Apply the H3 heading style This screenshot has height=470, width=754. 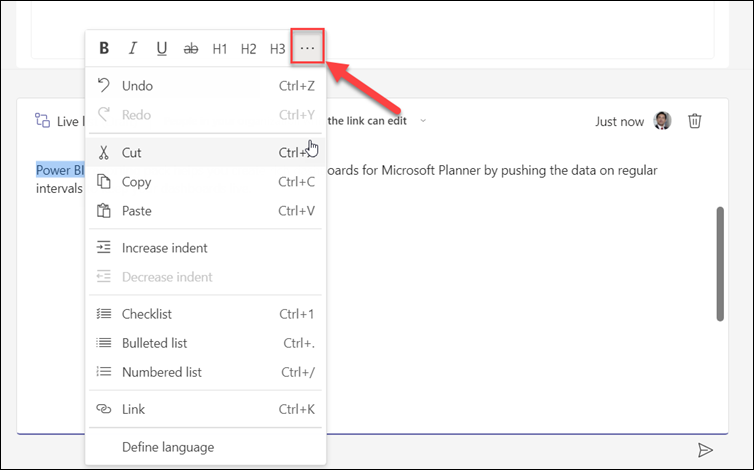click(278, 48)
